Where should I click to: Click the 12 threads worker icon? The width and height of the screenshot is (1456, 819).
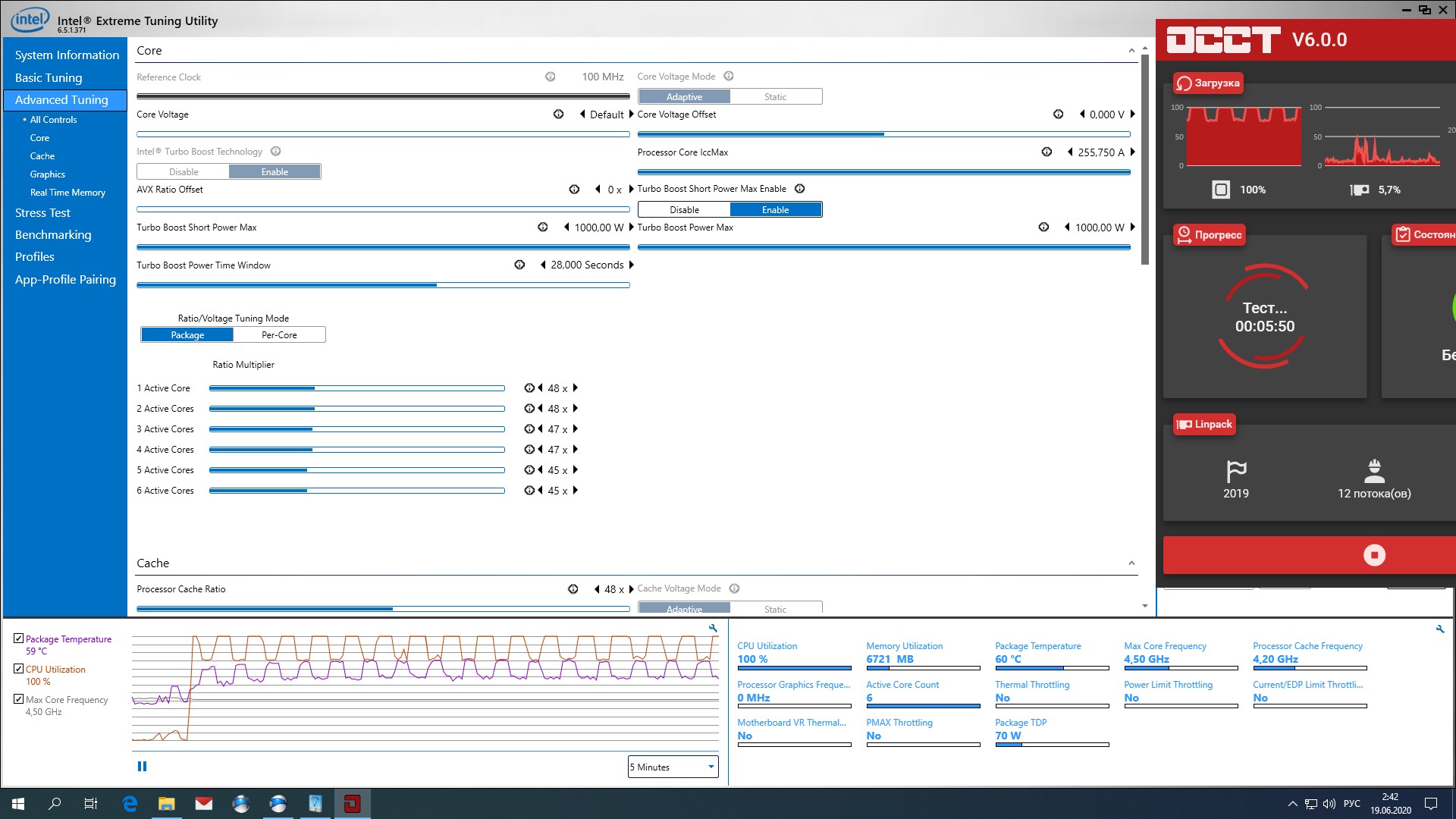[x=1374, y=472]
